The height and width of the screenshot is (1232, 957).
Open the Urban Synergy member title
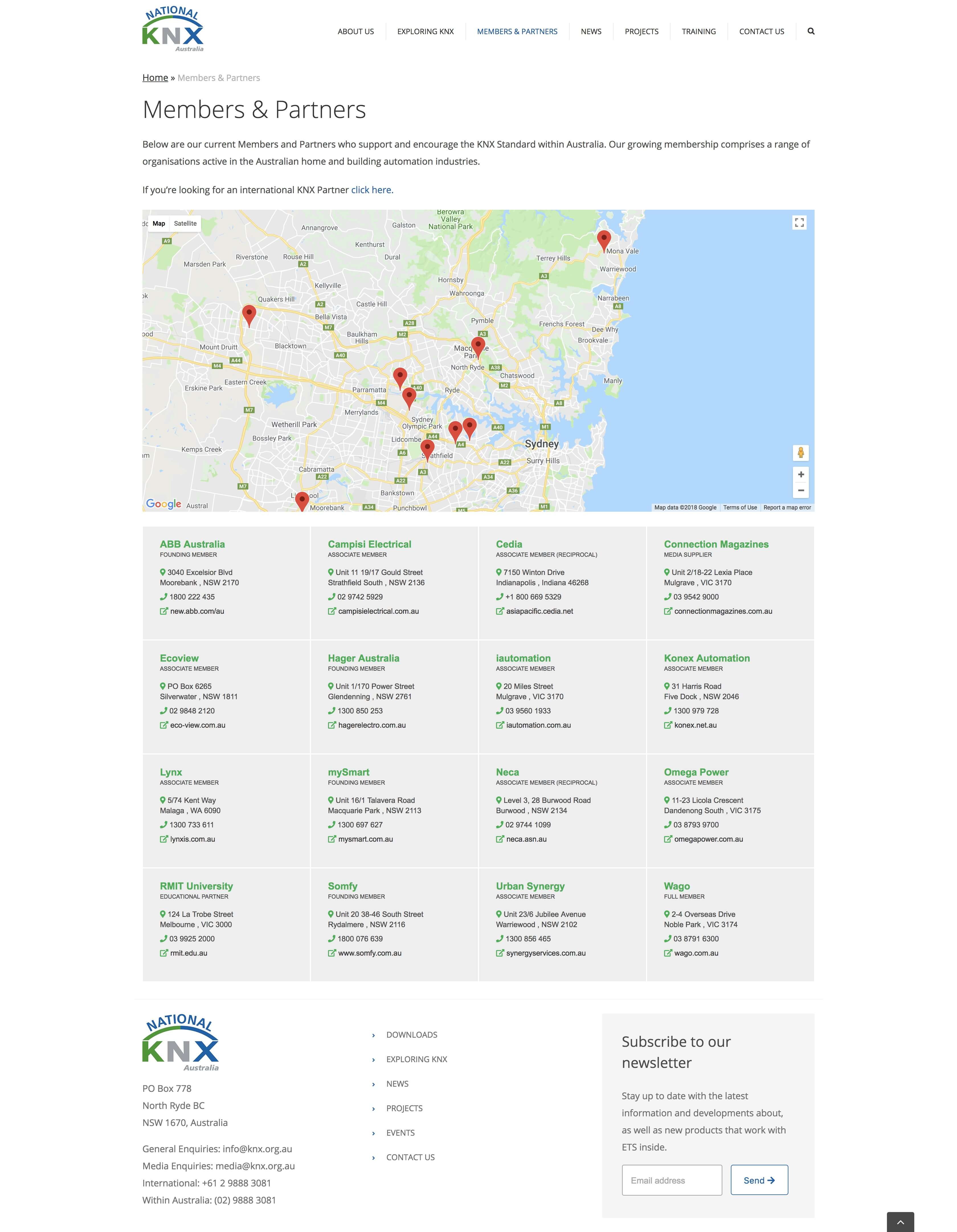point(530,886)
